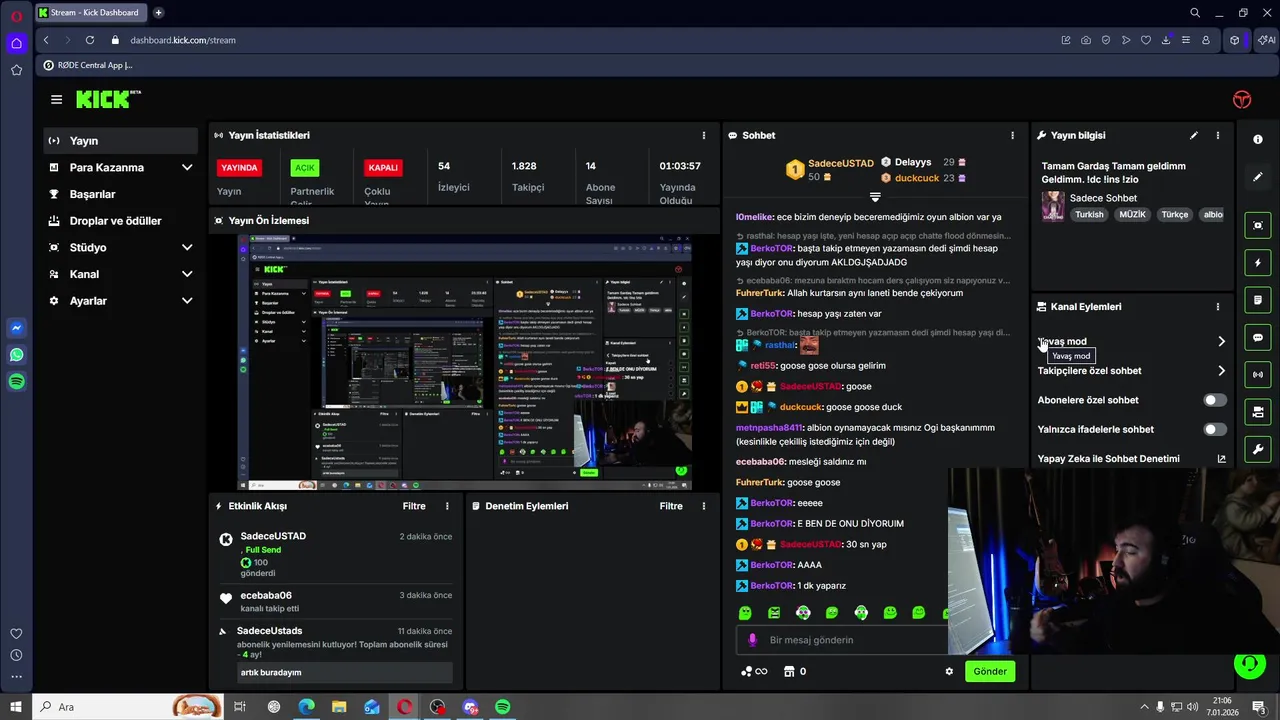Open Opera AI button in toolbar
The image size is (1280, 720).
pos(1267,40)
